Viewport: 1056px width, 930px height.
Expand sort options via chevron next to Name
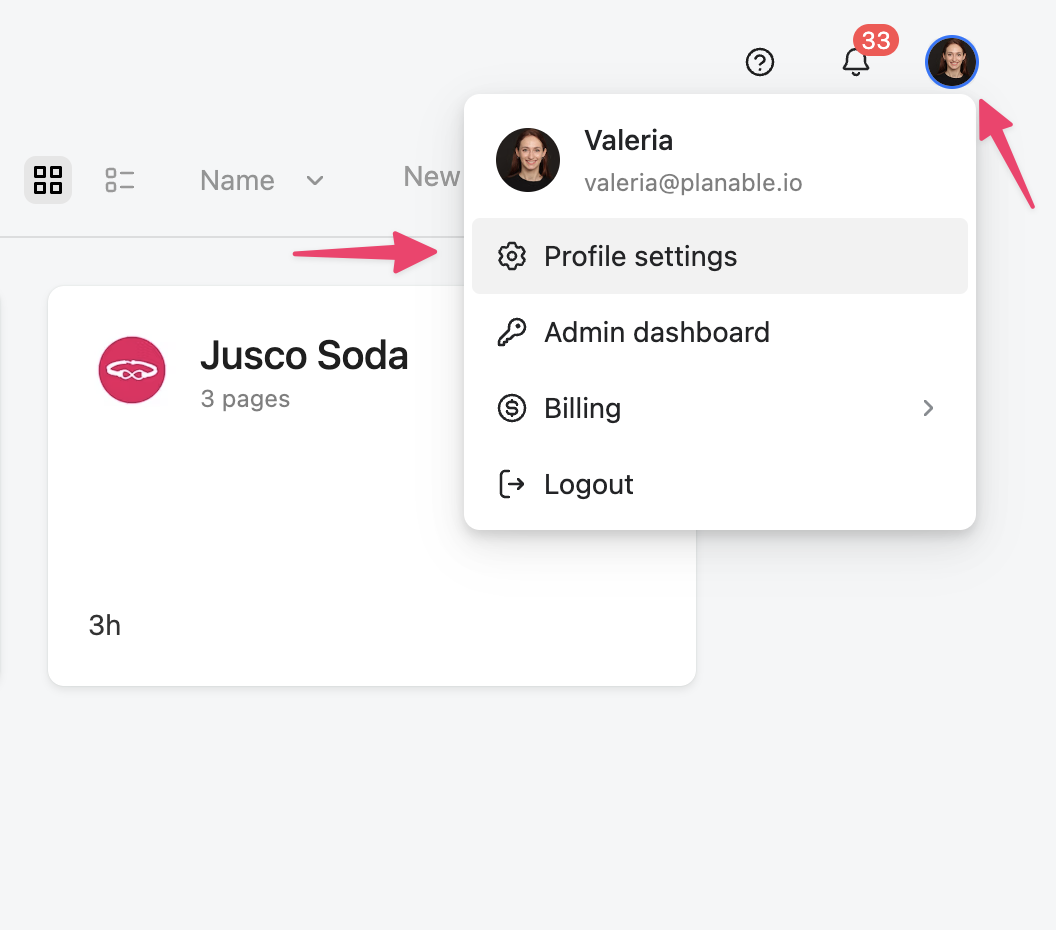pos(315,181)
